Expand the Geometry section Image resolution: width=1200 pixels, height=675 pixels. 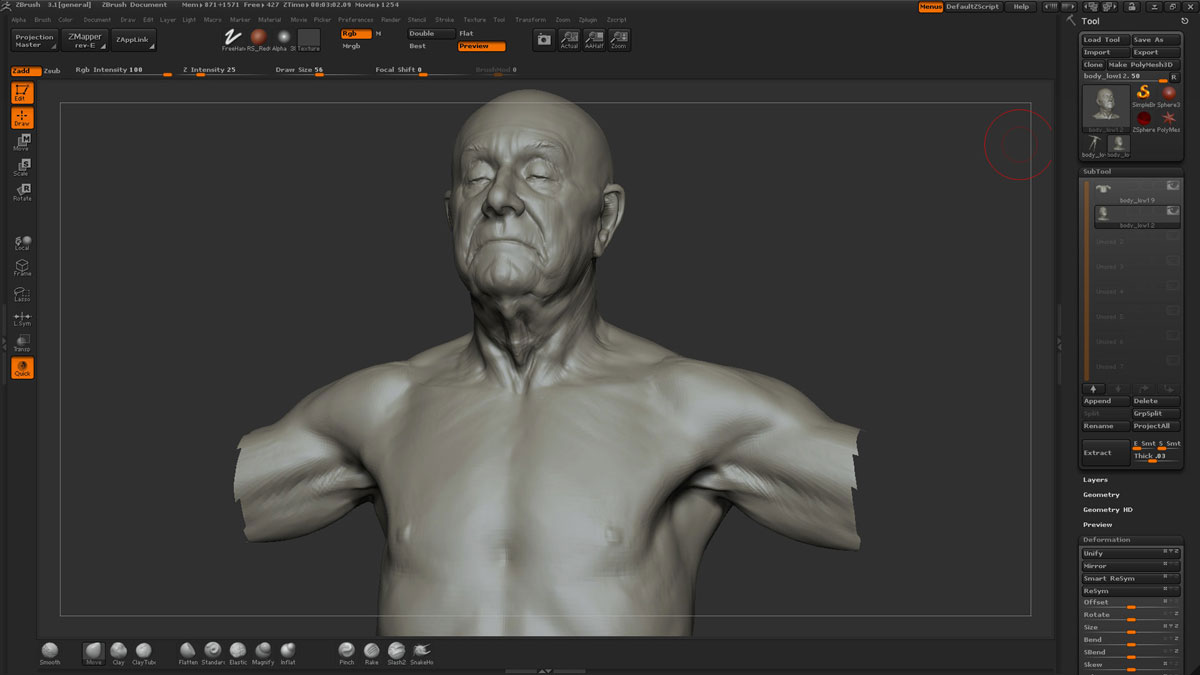click(x=1101, y=495)
